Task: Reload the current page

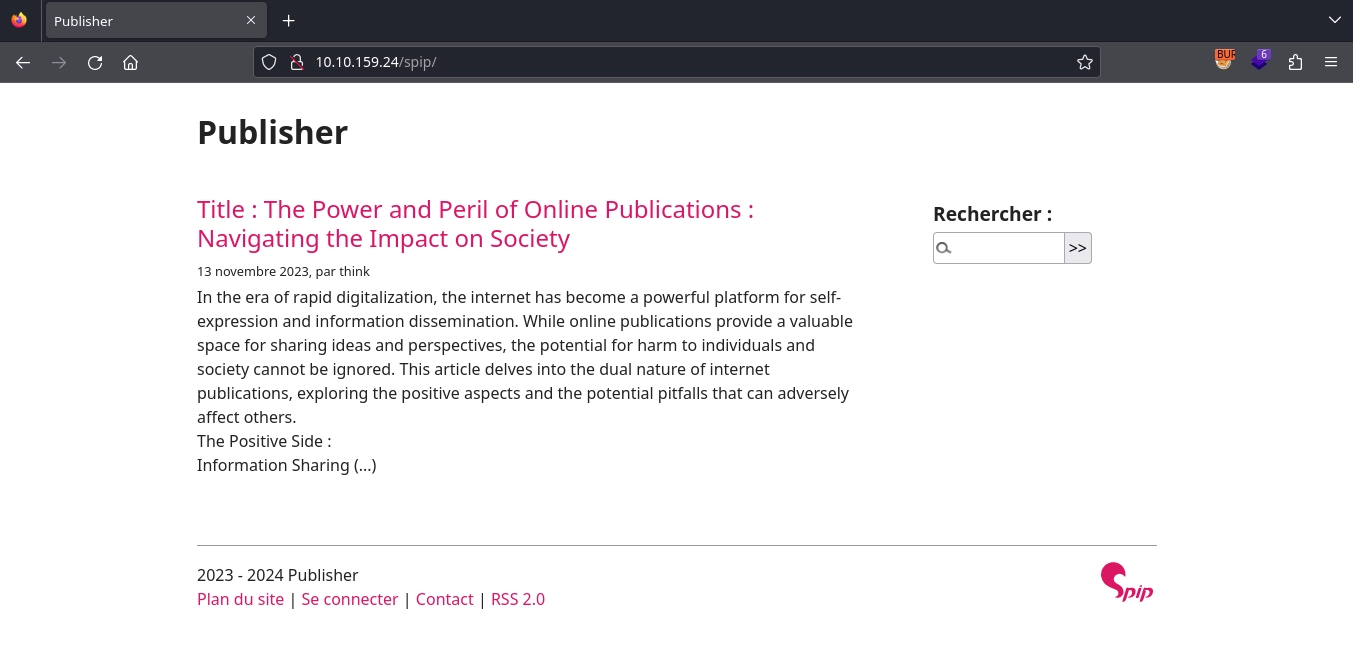Action: pyautogui.click(x=95, y=62)
